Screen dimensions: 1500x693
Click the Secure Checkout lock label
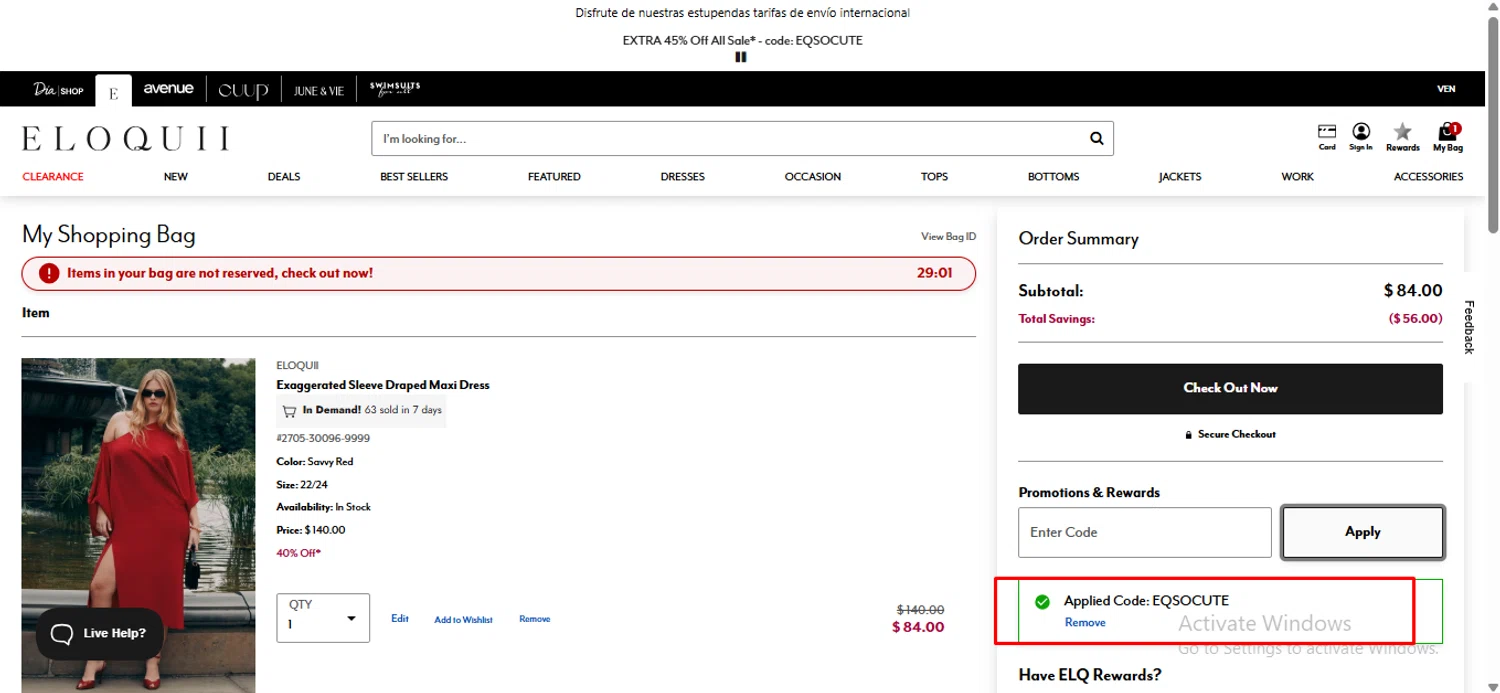pyautogui.click(x=1230, y=434)
